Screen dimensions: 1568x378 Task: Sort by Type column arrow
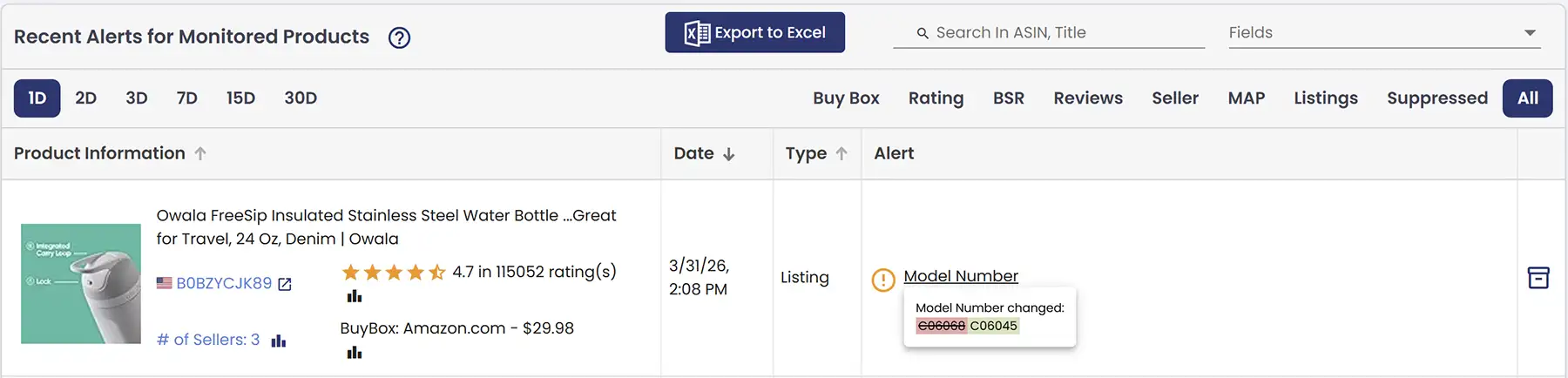(x=841, y=153)
